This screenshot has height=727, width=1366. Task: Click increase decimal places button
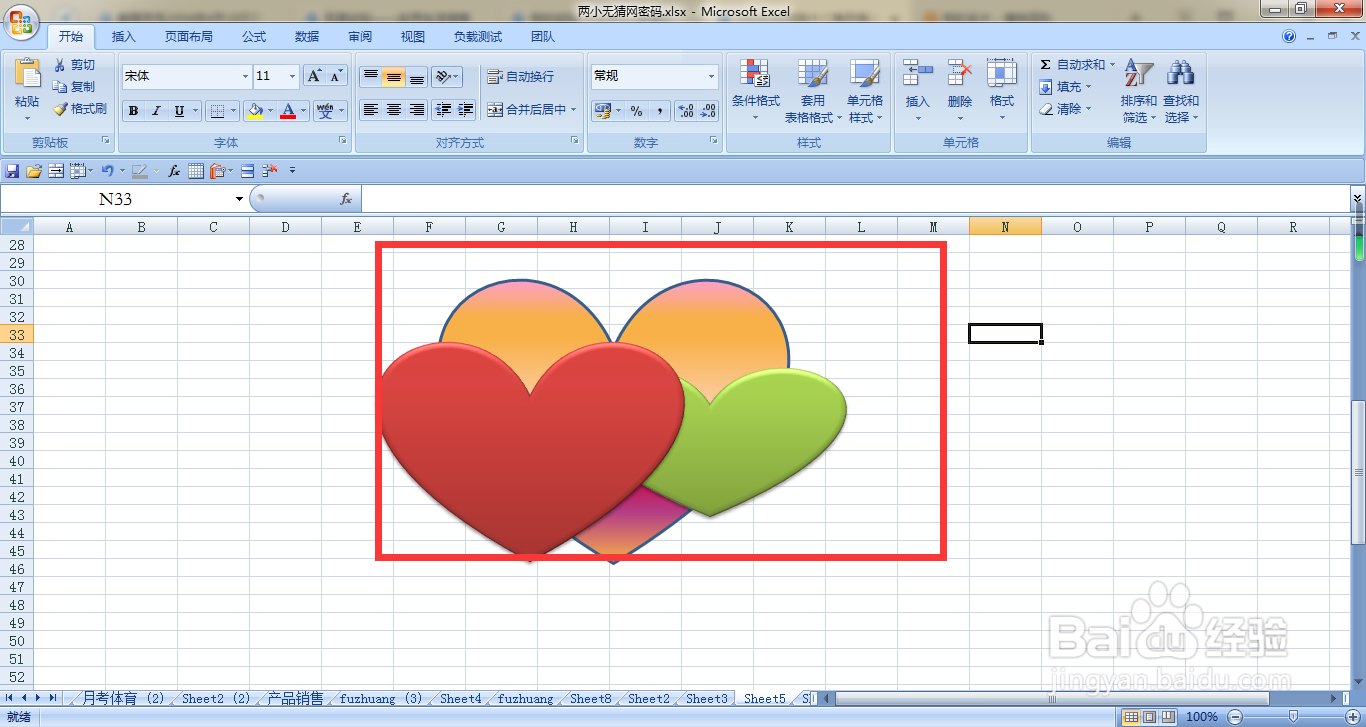(686, 111)
